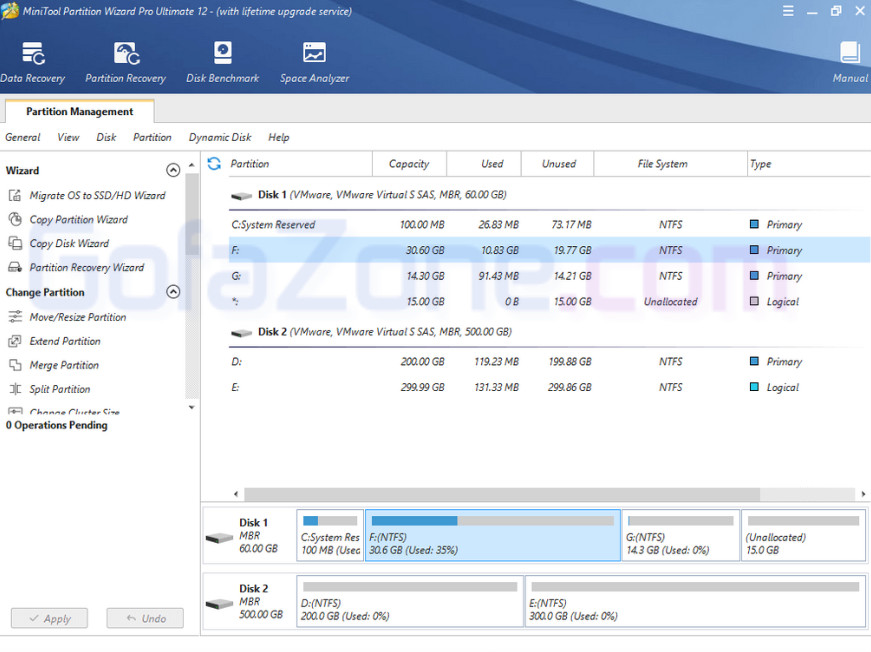This screenshot has height=652, width=871.
Task: Choose the Merge Partition option
Action: (64, 366)
